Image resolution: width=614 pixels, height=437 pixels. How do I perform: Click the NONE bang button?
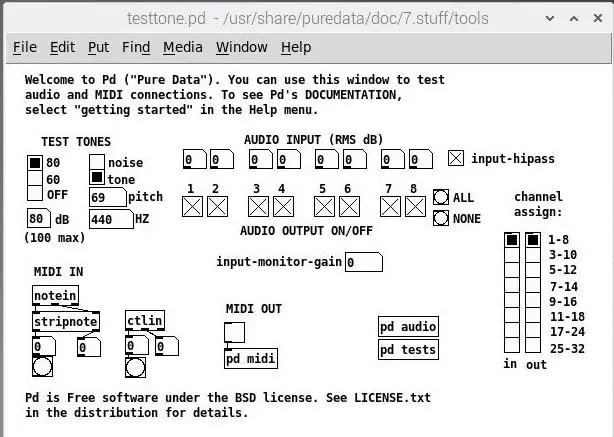[x=441, y=218]
